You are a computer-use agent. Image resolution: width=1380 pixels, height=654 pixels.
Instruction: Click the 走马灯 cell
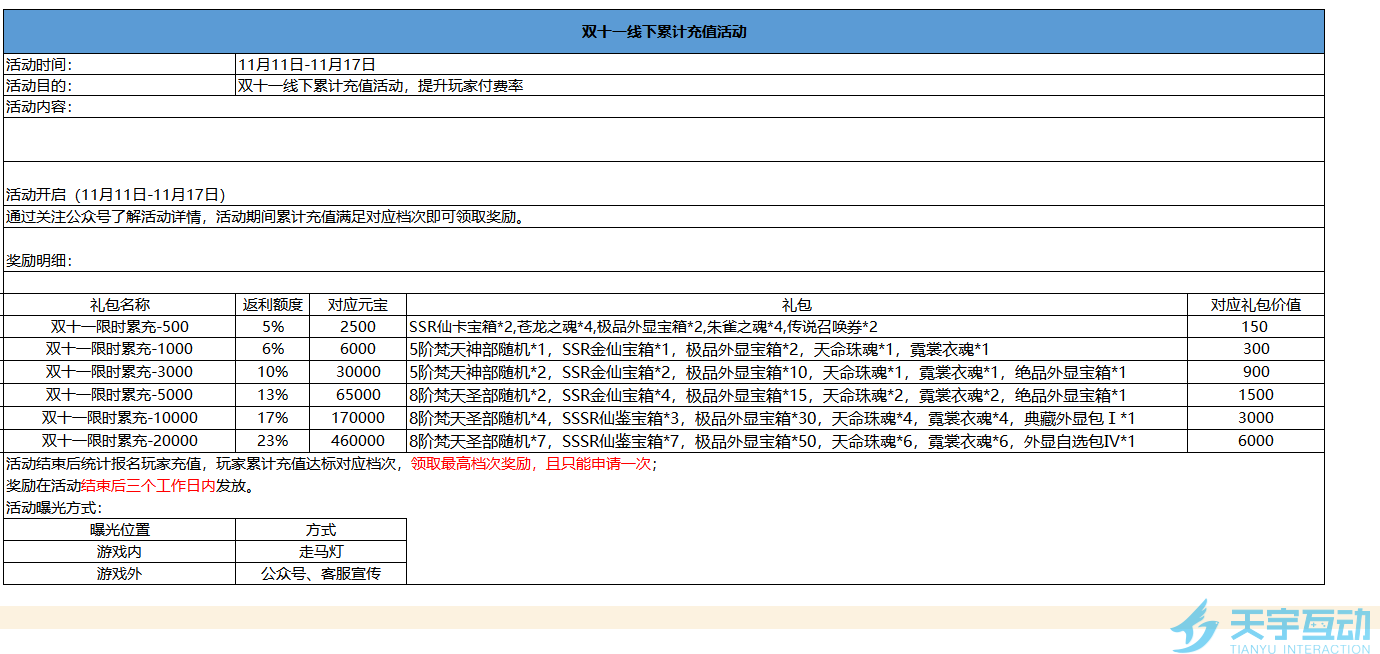[x=320, y=552]
